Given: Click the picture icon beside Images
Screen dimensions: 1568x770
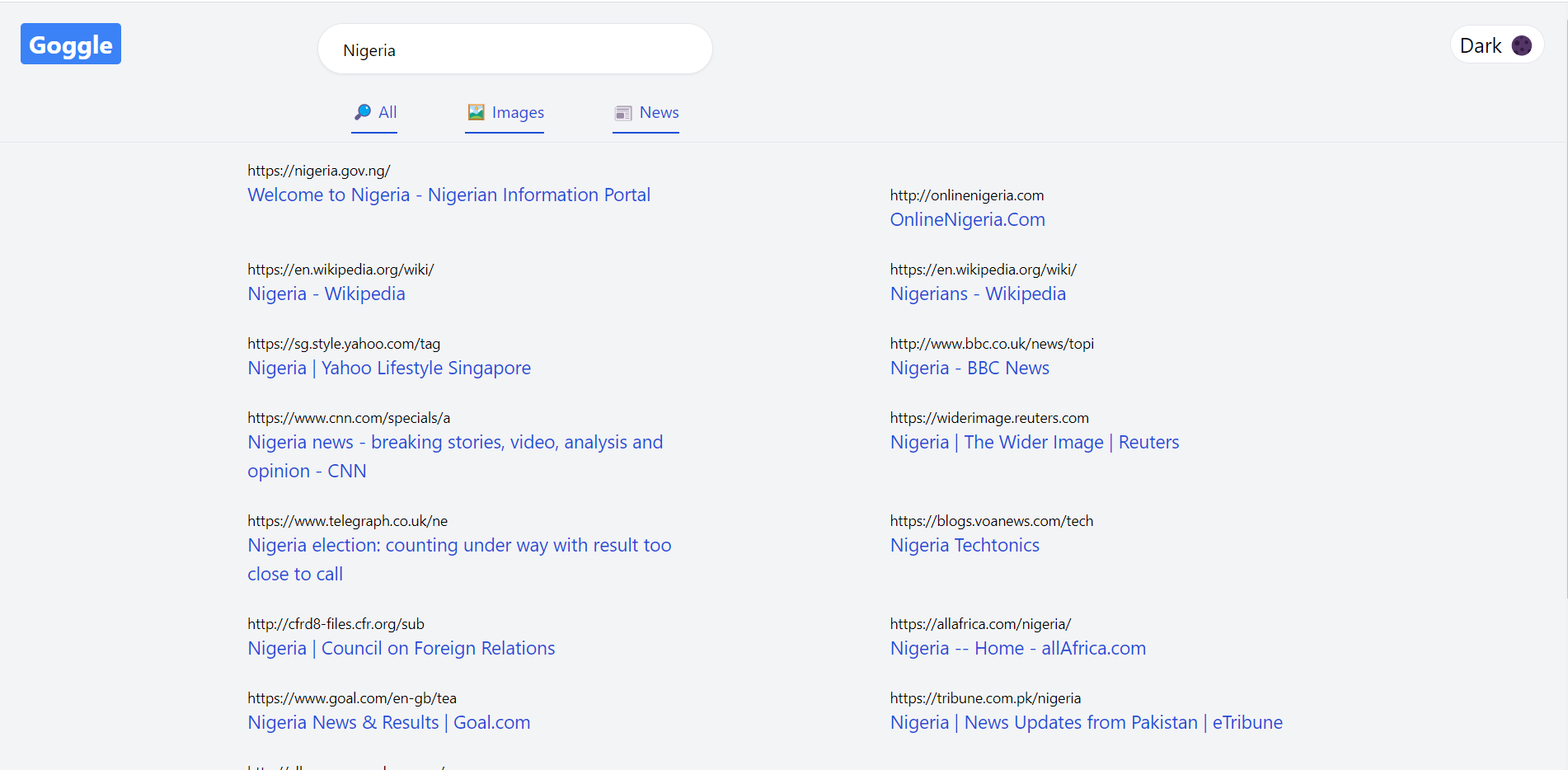Looking at the screenshot, I should [x=476, y=112].
